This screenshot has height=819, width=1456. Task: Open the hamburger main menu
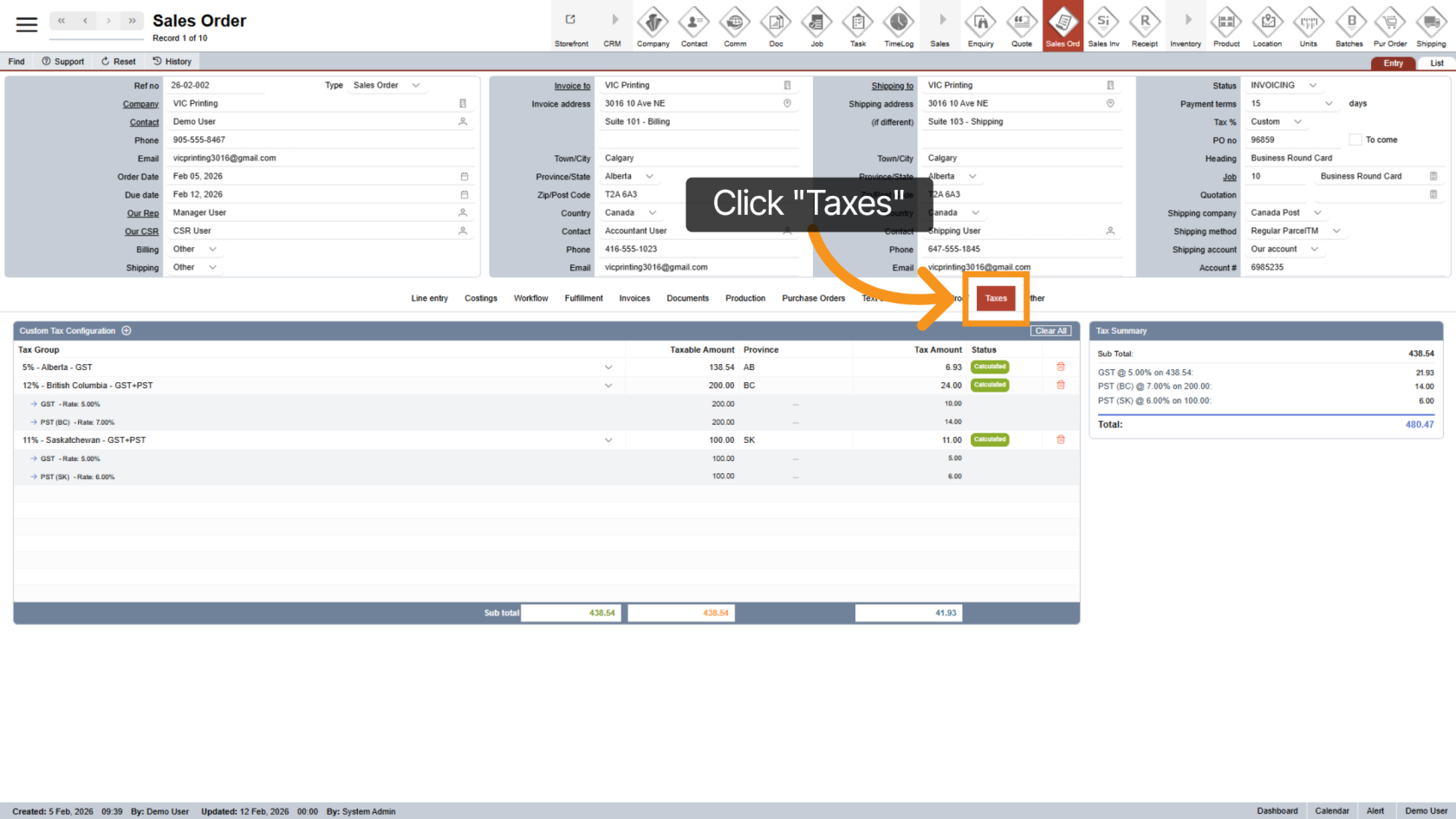pos(27,24)
